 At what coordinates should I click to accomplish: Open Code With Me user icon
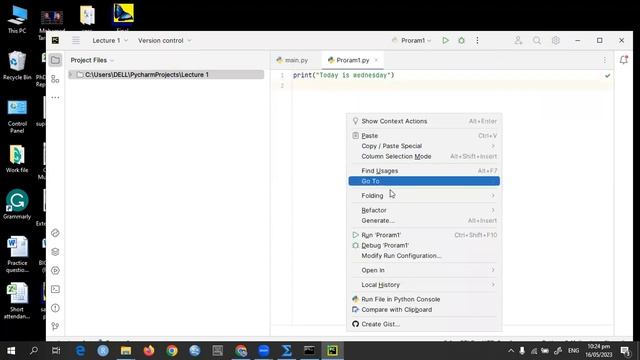tap(518, 40)
